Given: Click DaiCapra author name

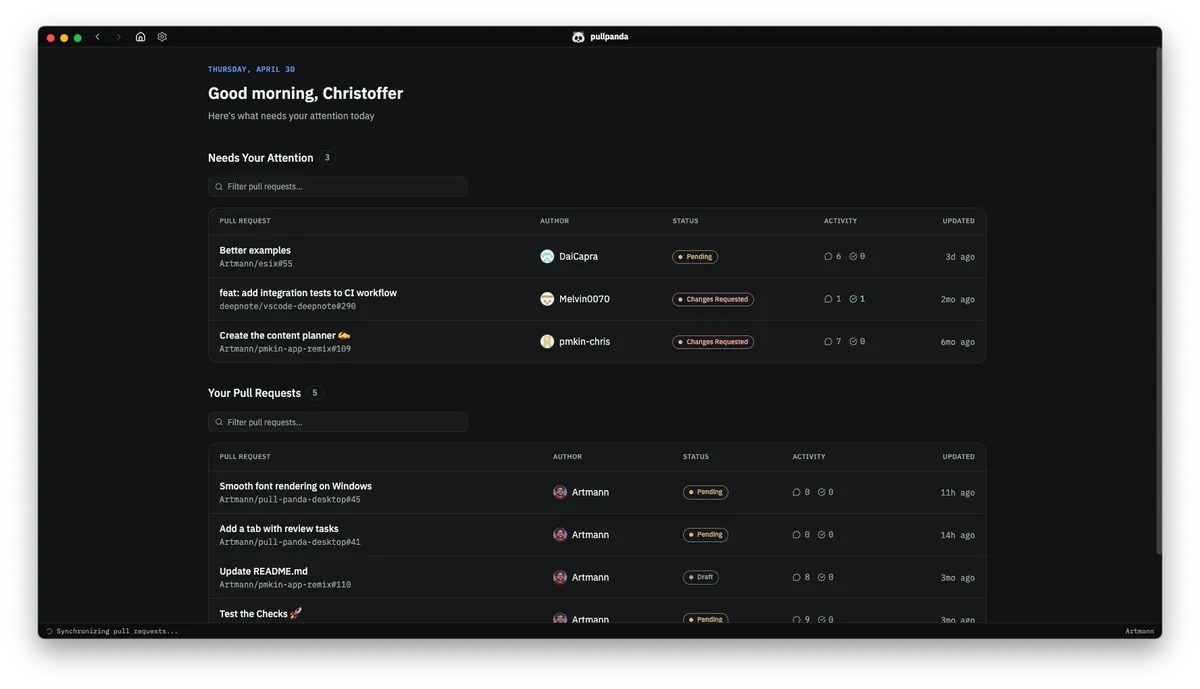Looking at the screenshot, I should point(578,257).
